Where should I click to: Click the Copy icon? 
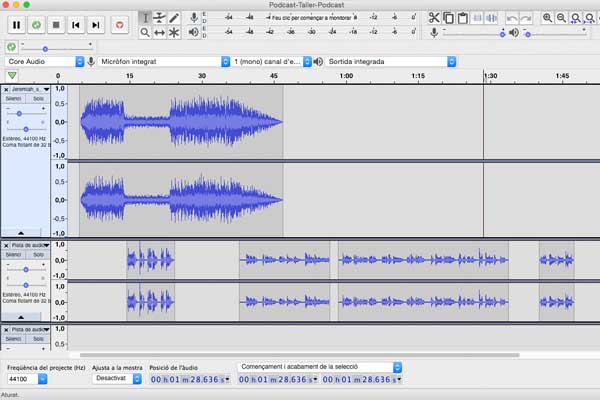(x=448, y=18)
